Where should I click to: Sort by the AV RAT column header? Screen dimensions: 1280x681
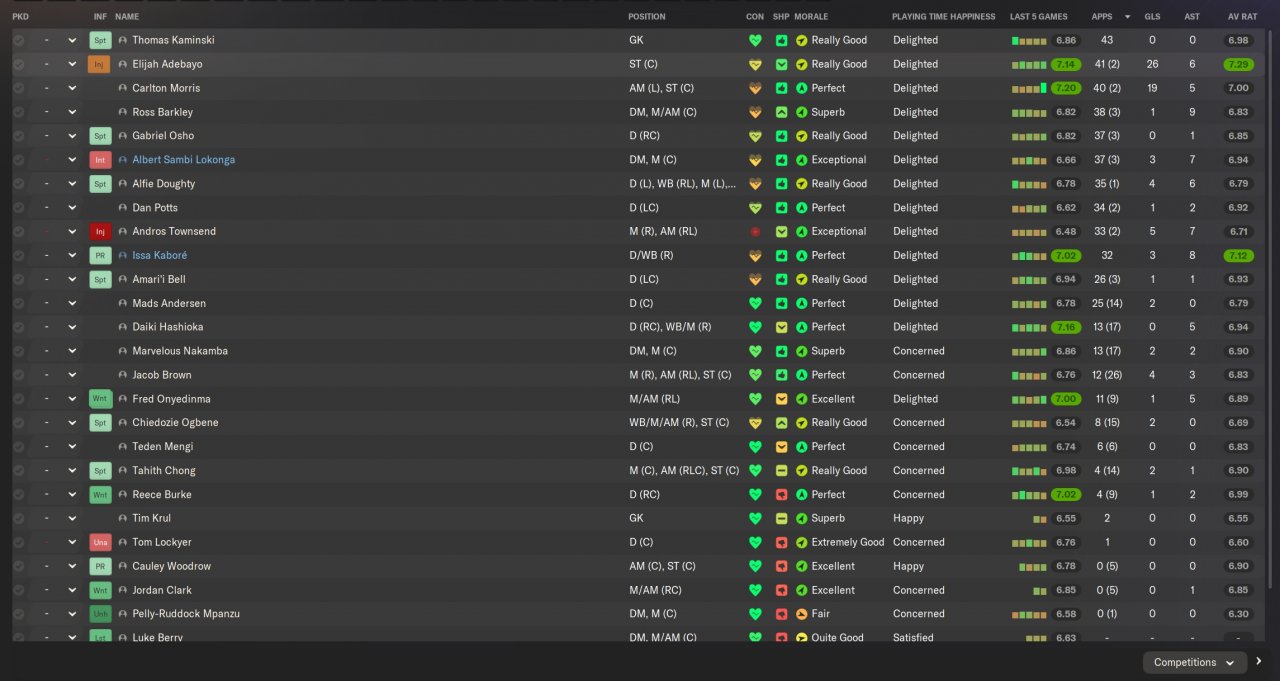[x=1241, y=17]
